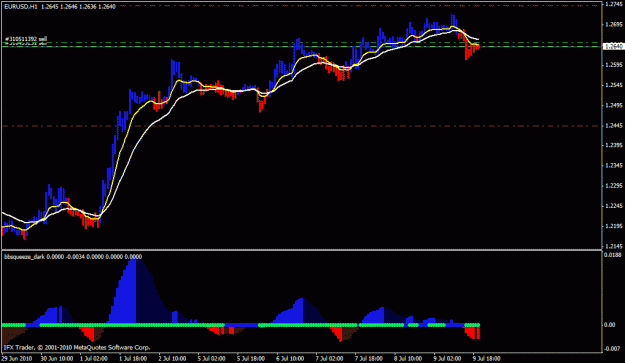The image size is (625, 363).
Task: Click the 1.2145 price axis value
Action: point(613,246)
